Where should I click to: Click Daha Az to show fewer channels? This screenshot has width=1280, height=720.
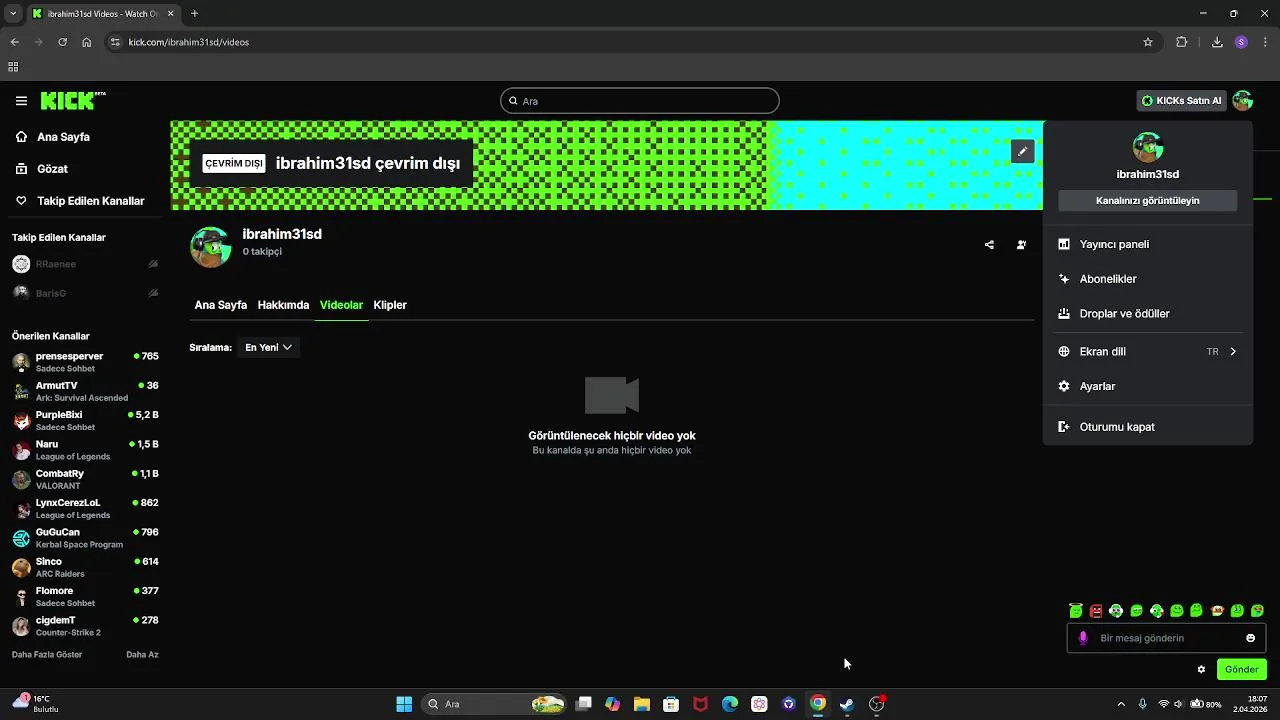coord(142,654)
